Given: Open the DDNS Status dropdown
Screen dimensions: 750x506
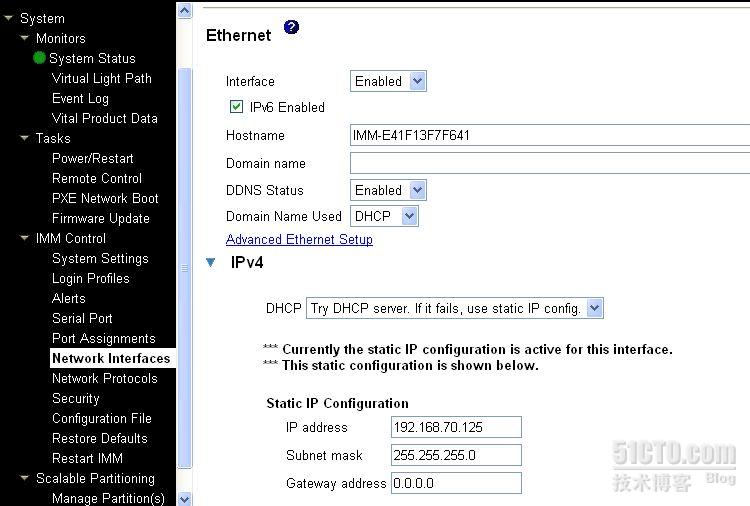Looking at the screenshot, I should [x=388, y=190].
